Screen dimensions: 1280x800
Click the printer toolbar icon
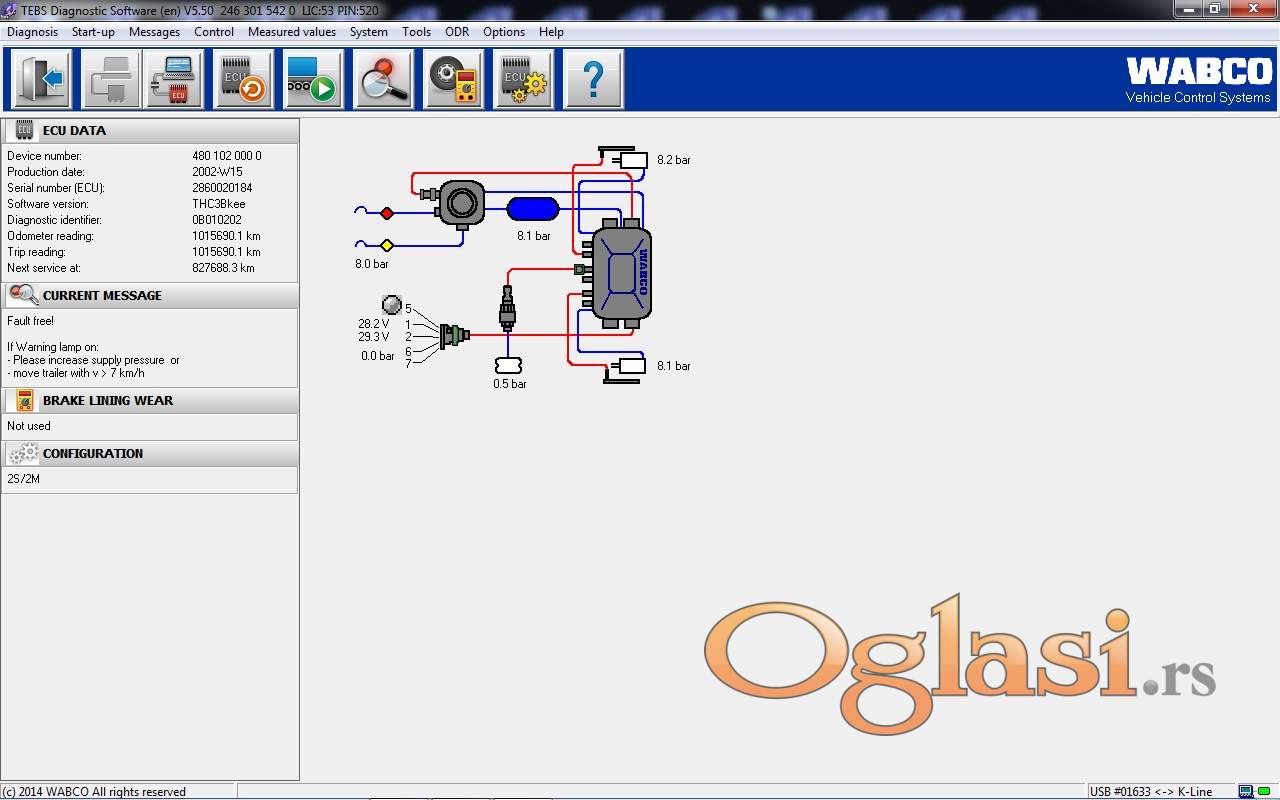click(110, 79)
